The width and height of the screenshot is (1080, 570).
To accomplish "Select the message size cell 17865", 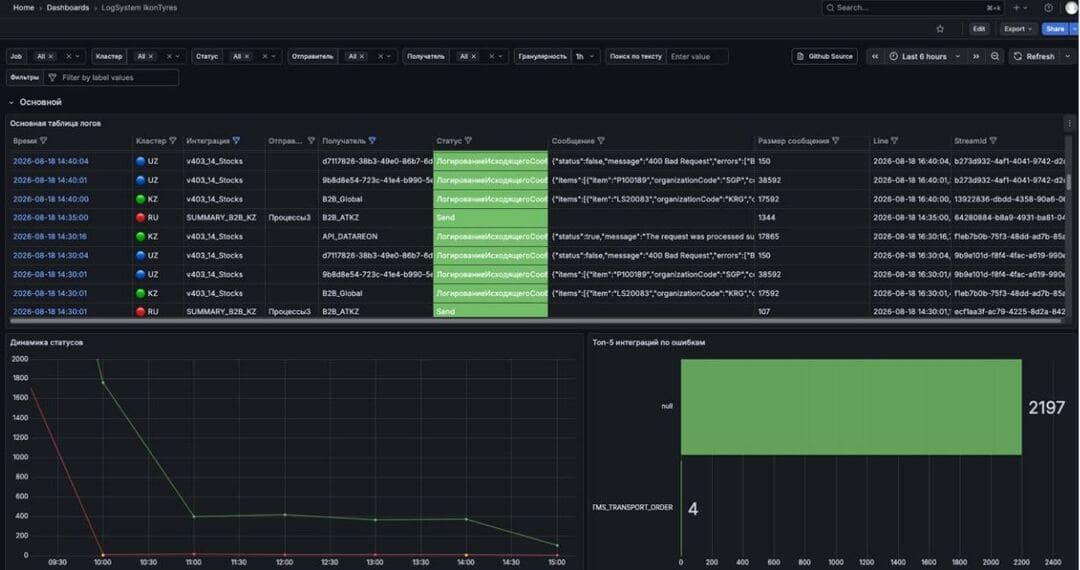I will click(812, 236).
